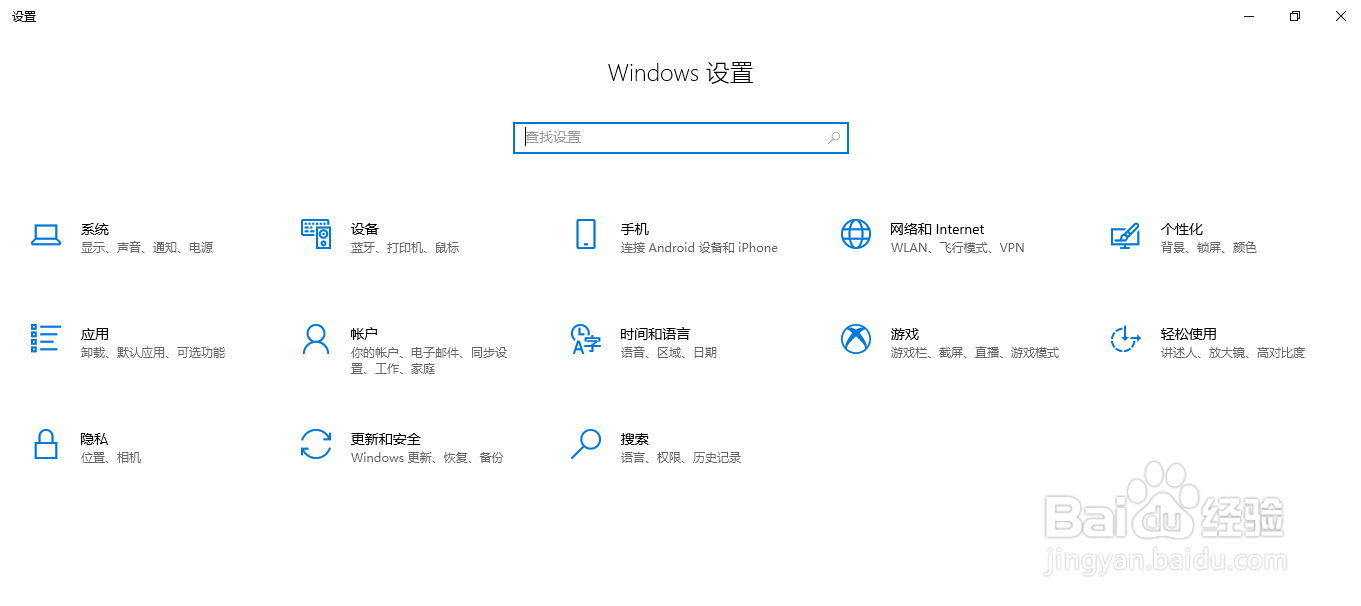This screenshot has width=1361, height=606.
Task: Open the 个性化 paintbrush icon
Action: (1126, 235)
